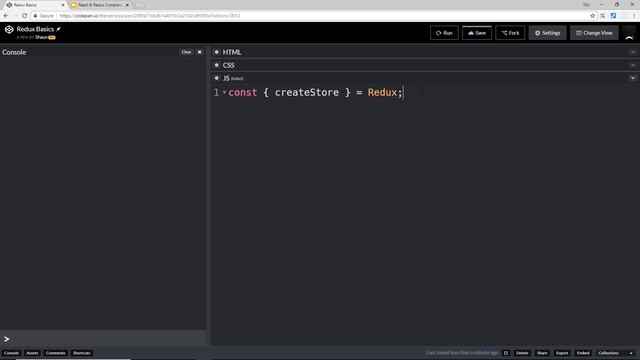Expand the CSS editor dropdown arrow

coord(633,65)
